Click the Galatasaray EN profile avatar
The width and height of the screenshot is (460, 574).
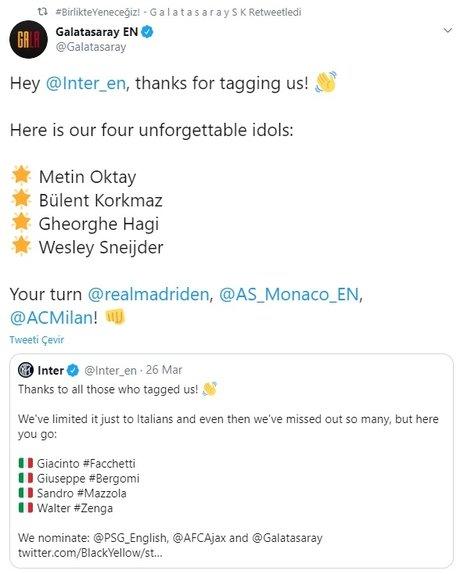(28, 39)
